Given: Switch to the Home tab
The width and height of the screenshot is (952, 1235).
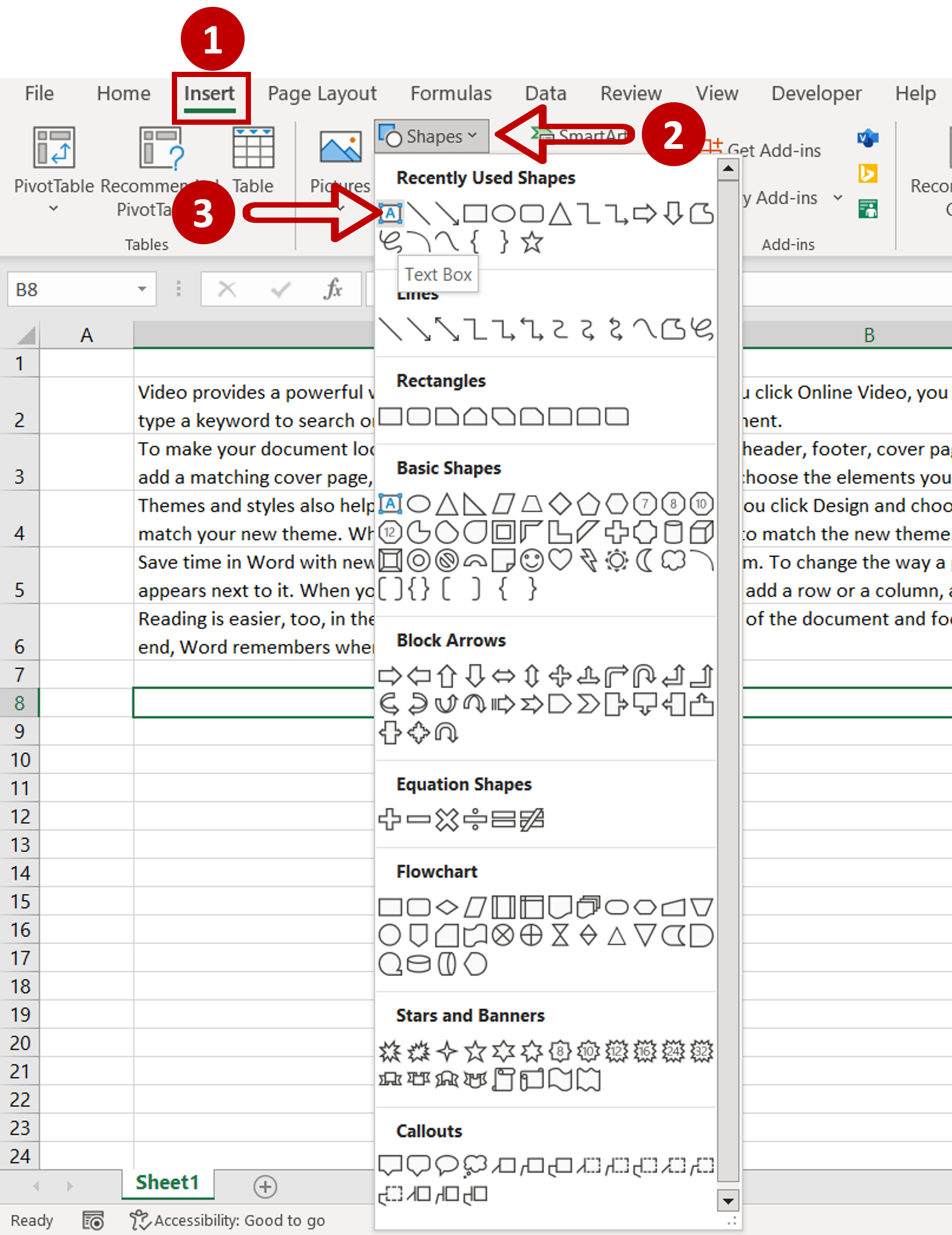Looking at the screenshot, I should (124, 93).
